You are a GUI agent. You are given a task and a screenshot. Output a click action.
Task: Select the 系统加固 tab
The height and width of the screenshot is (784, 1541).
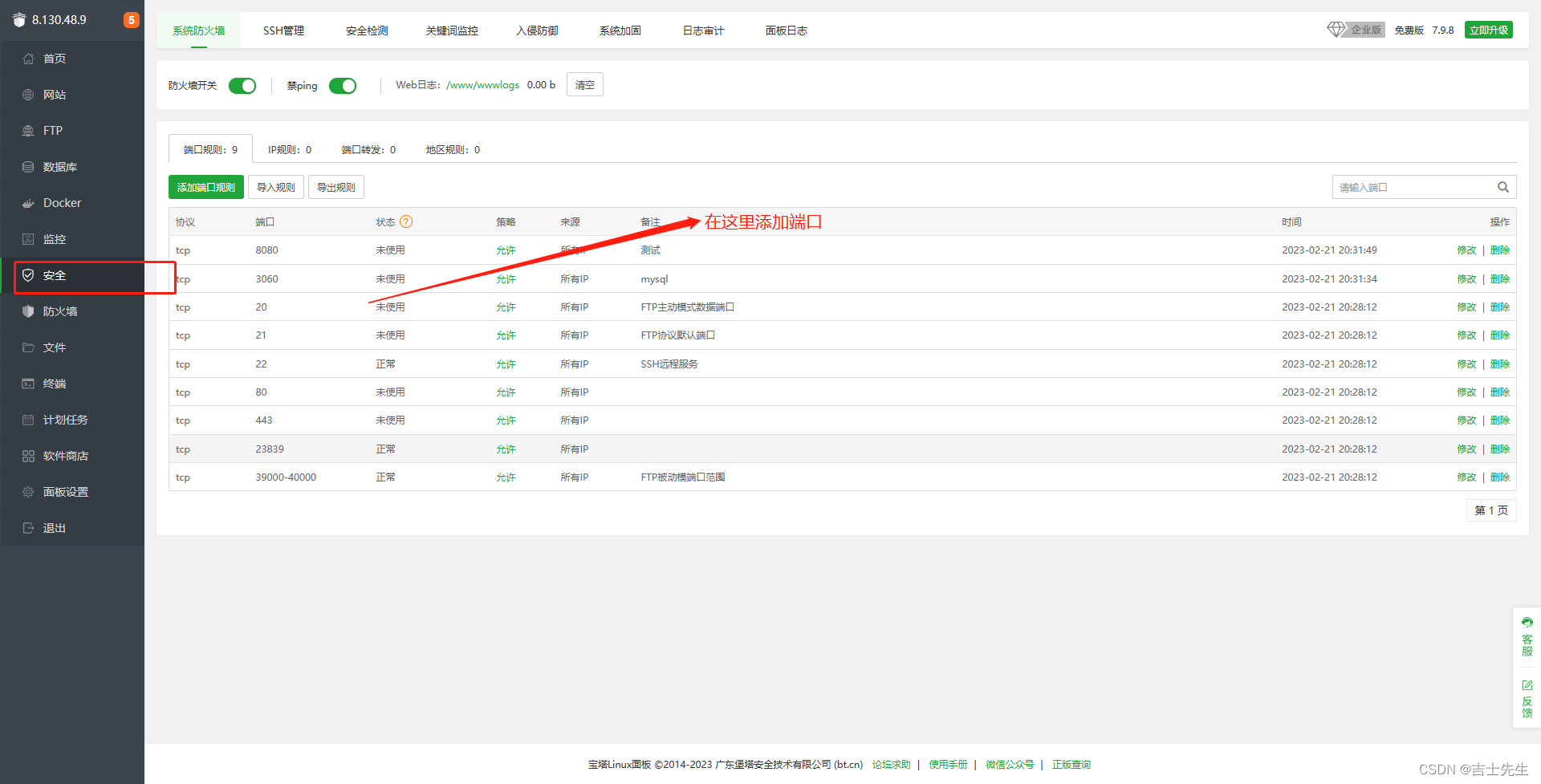[620, 30]
